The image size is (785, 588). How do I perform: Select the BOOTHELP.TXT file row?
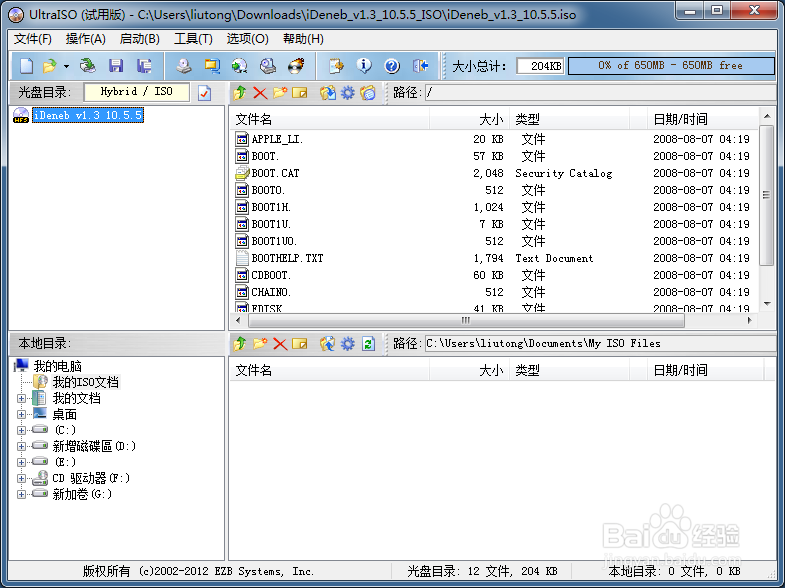click(493, 258)
